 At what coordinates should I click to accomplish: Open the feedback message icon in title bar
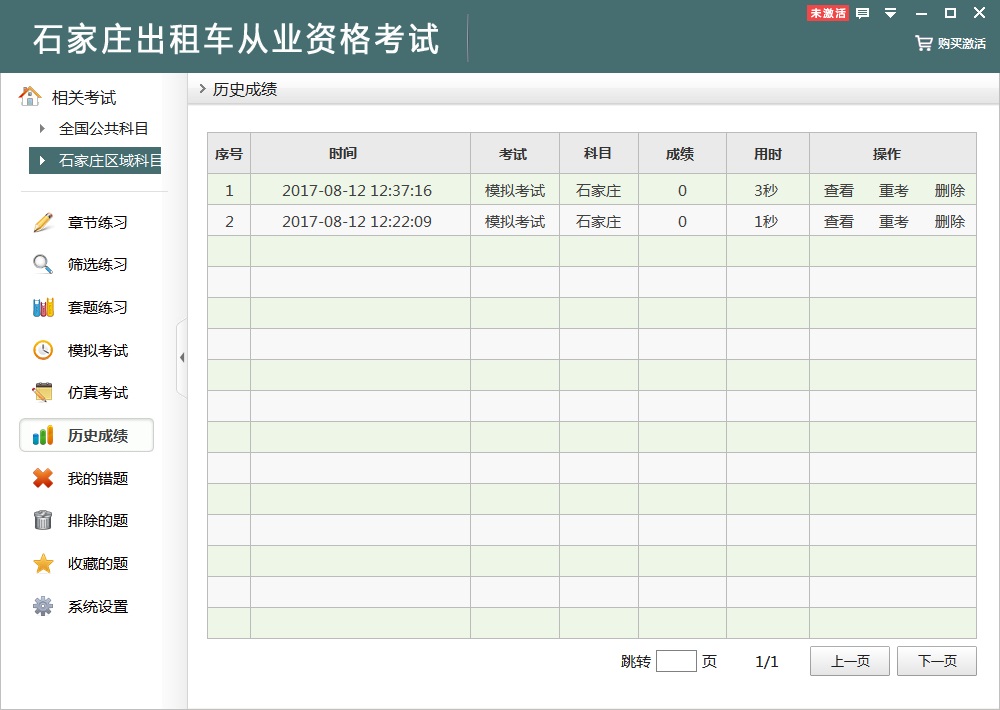click(x=862, y=13)
